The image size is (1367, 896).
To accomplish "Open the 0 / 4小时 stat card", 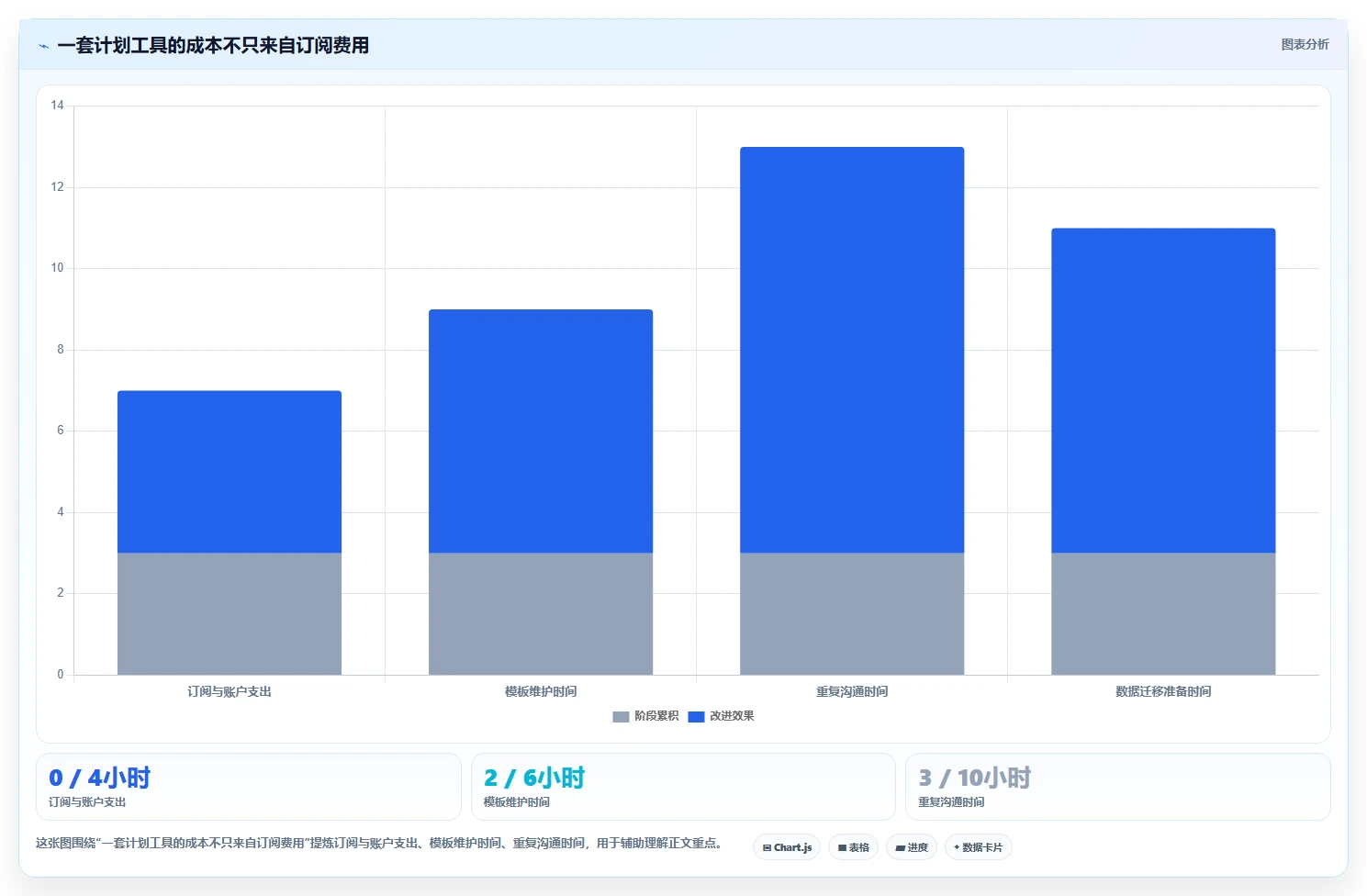I will coord(249,787).
